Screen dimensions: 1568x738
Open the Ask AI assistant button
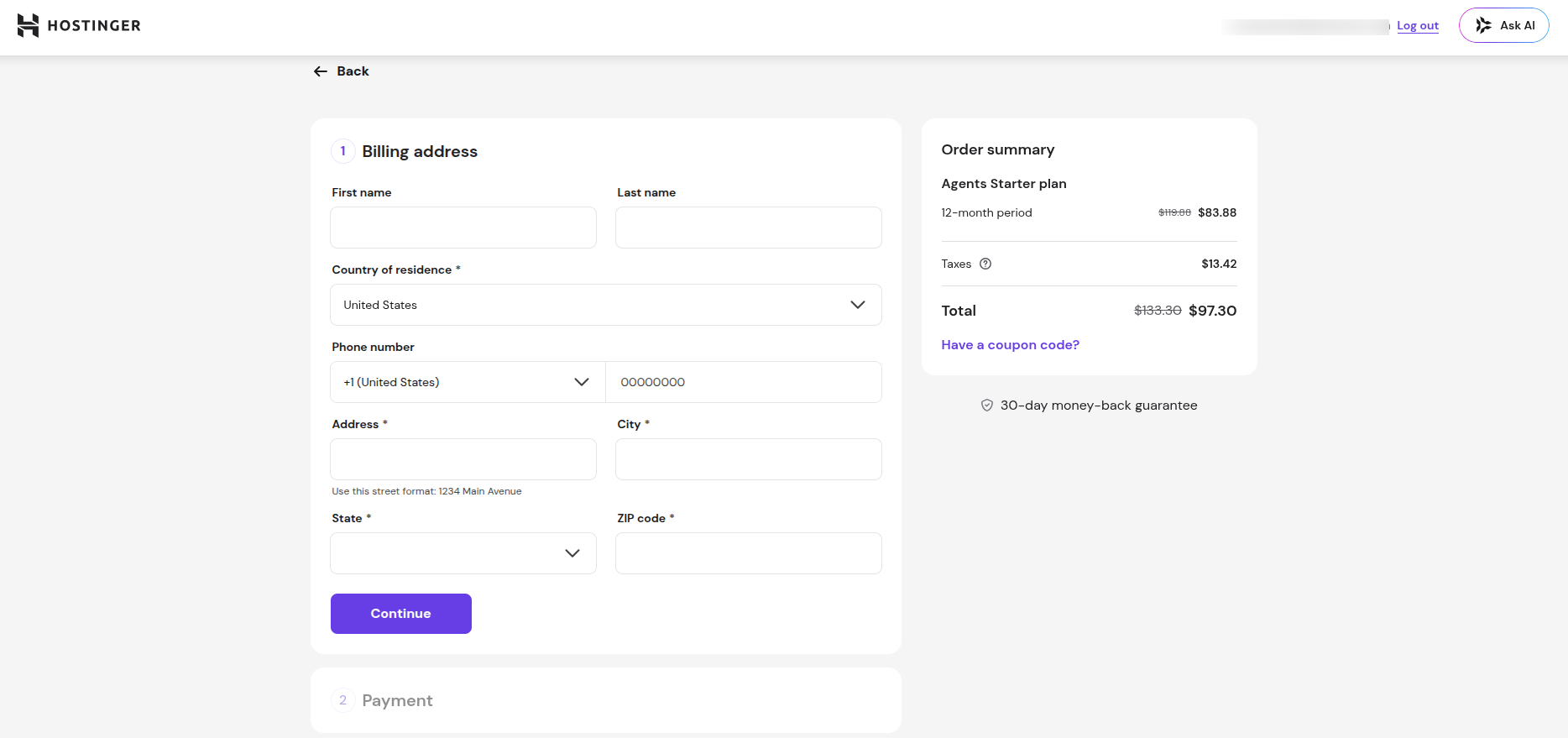[1504, 25]
